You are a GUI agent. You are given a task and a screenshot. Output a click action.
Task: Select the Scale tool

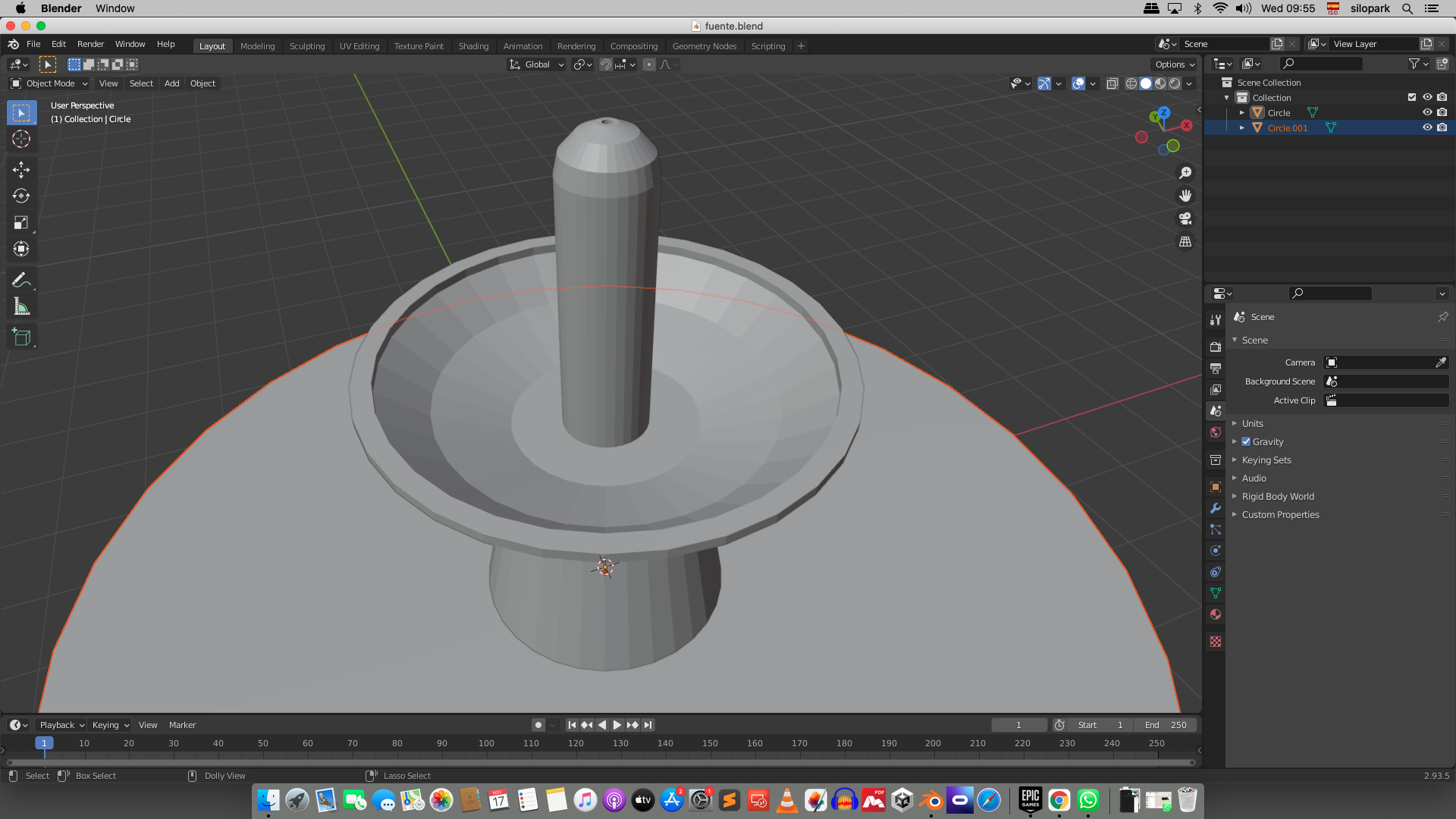pyautogui.click(x=21, y=222)
